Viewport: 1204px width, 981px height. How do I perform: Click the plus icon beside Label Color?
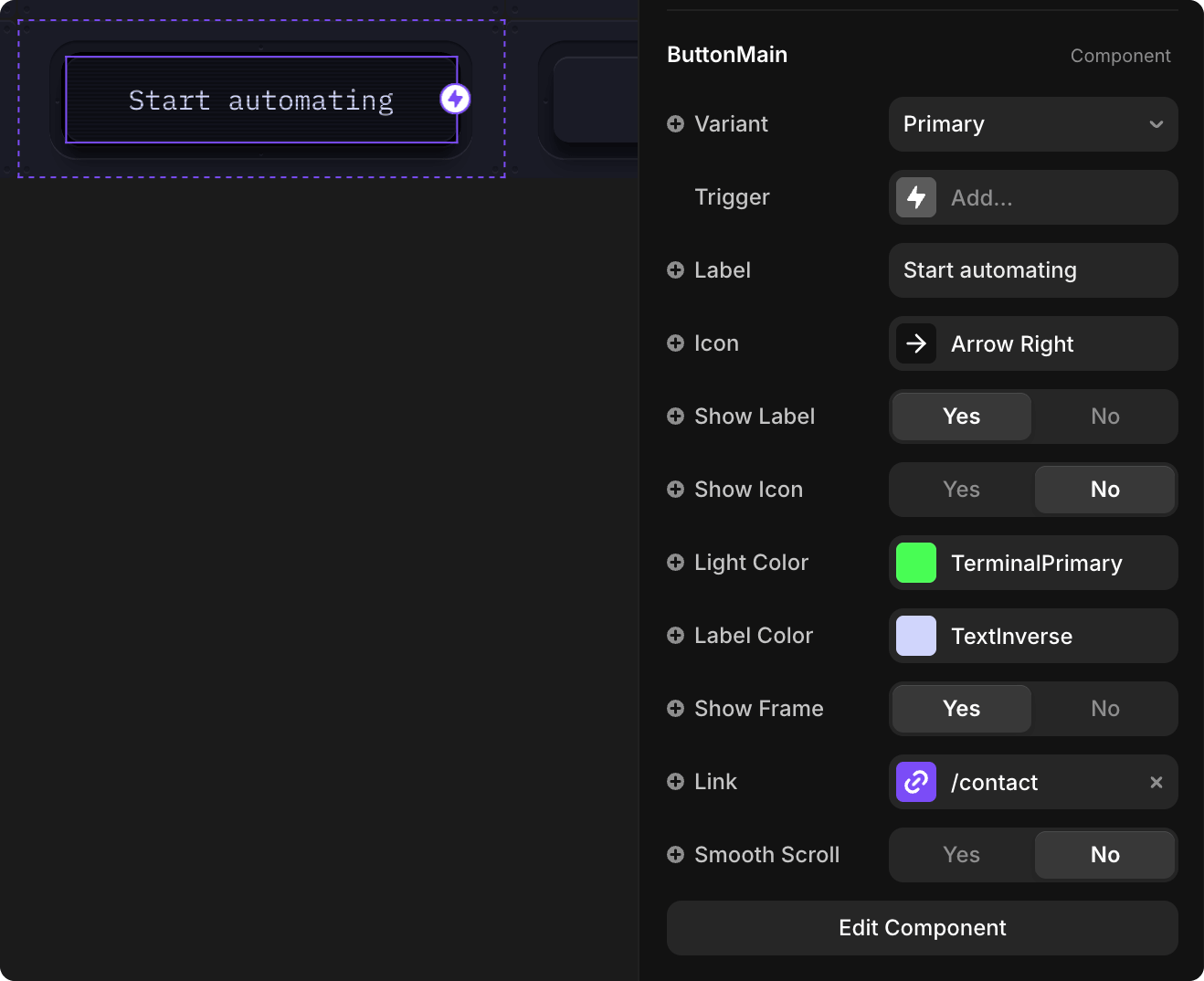coord(675,636)
